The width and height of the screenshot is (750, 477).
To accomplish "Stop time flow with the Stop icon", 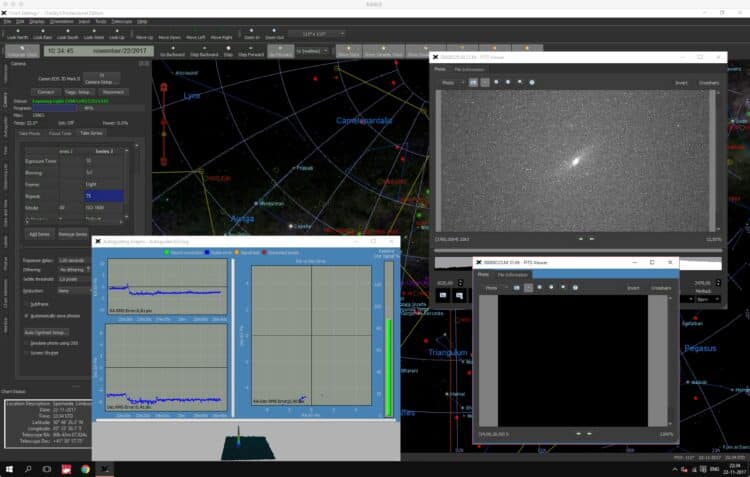I will pos(228,51).
